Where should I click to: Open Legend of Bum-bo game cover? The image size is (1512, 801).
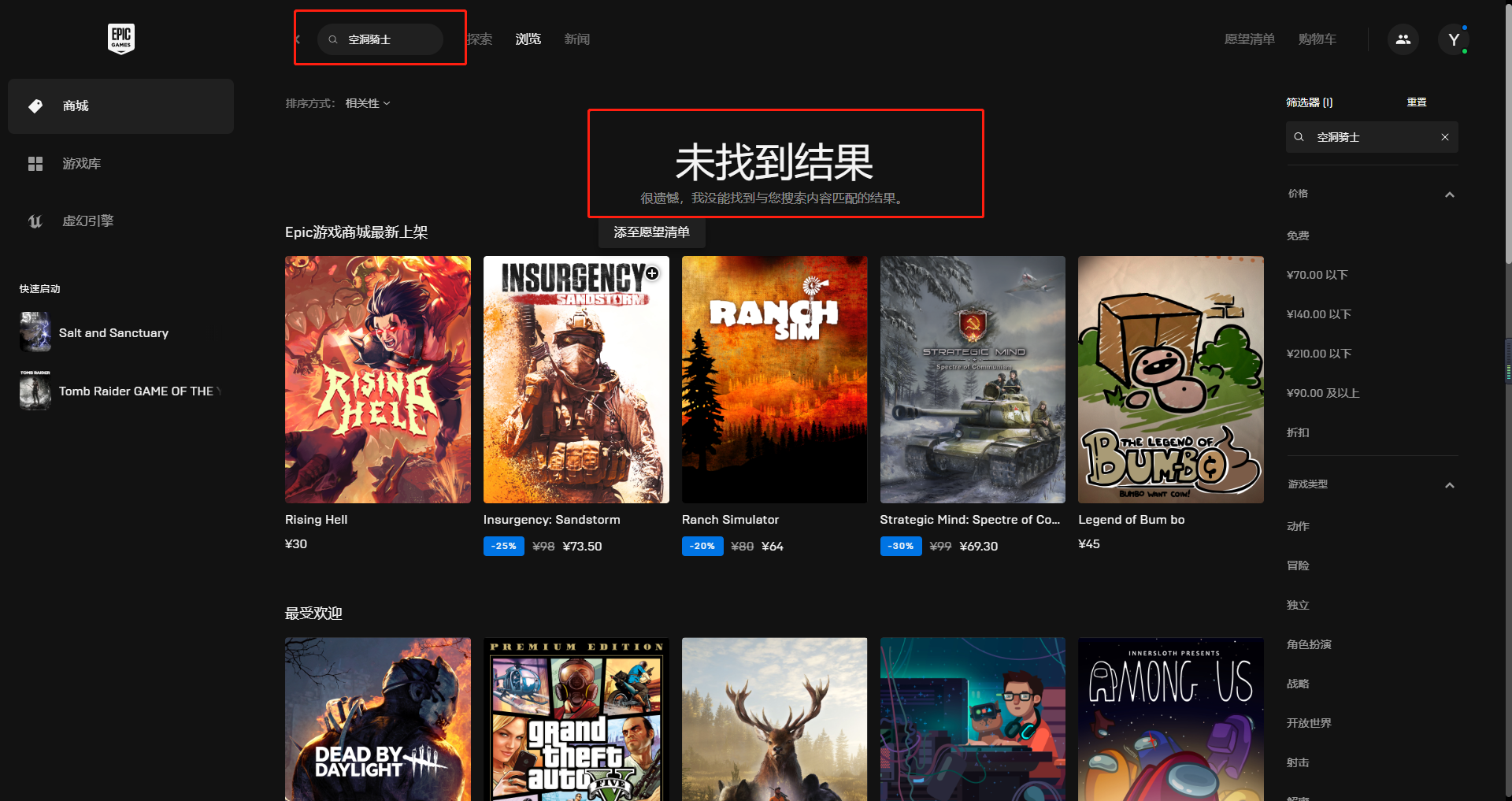[x=1171, y=380]
